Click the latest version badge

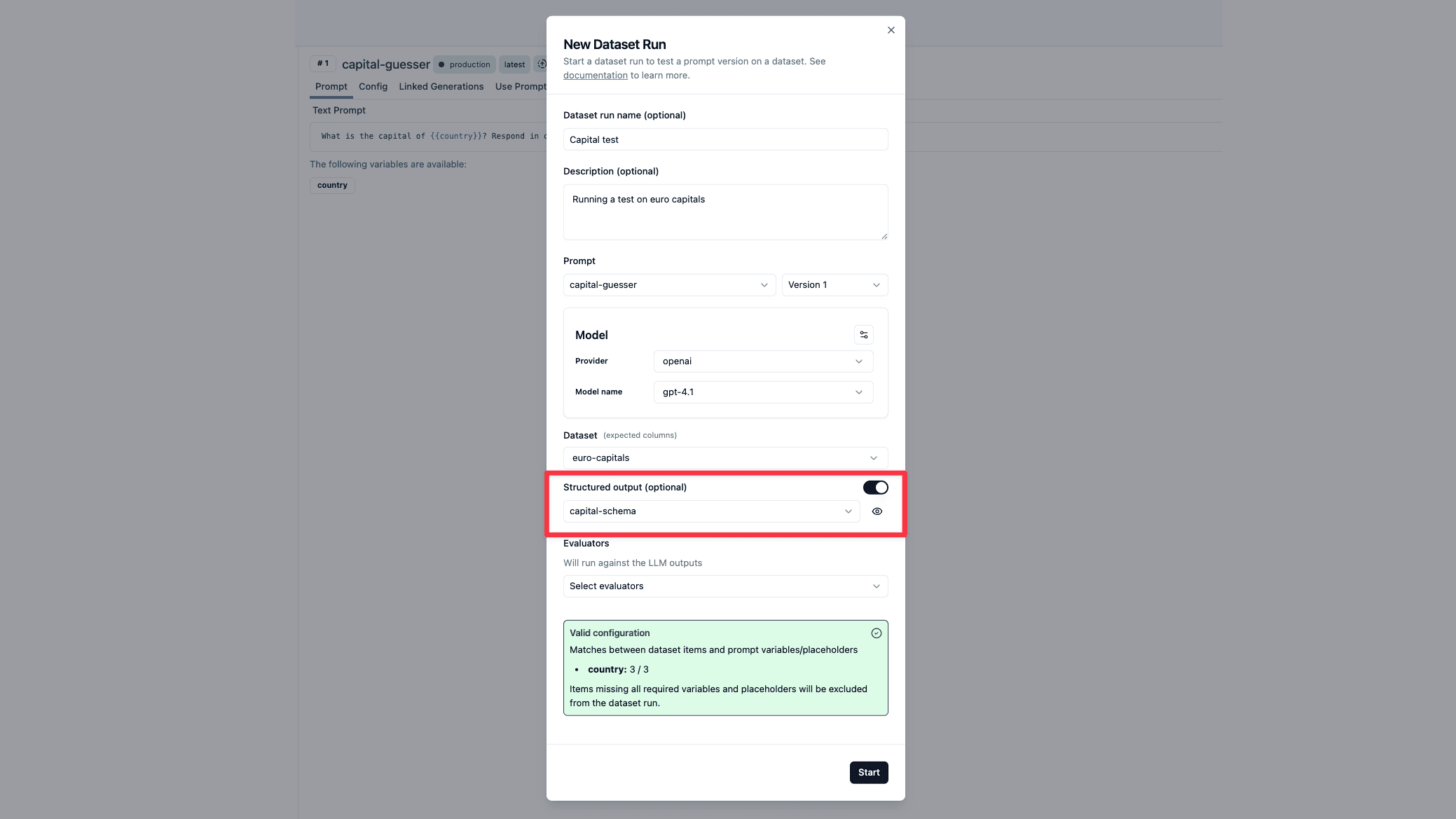tap(514, 64)
